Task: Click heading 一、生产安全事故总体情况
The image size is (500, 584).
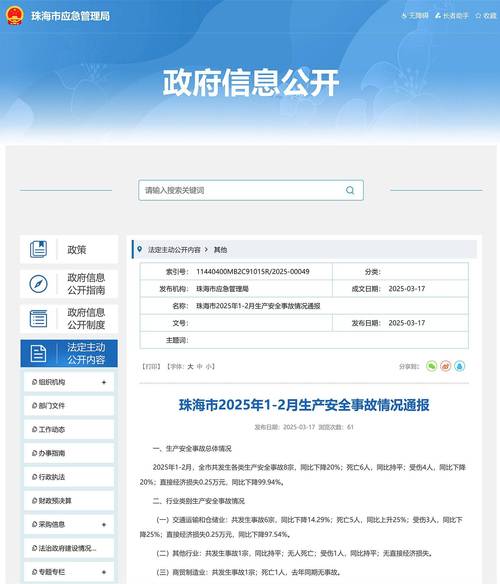Action: (x=192, y=448)
